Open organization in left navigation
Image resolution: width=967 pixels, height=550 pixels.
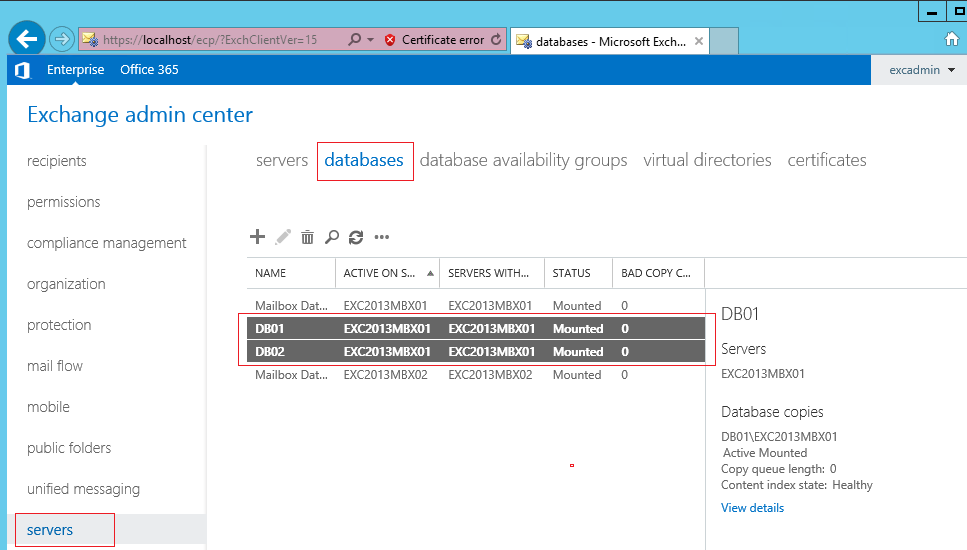tap(66, 284)
